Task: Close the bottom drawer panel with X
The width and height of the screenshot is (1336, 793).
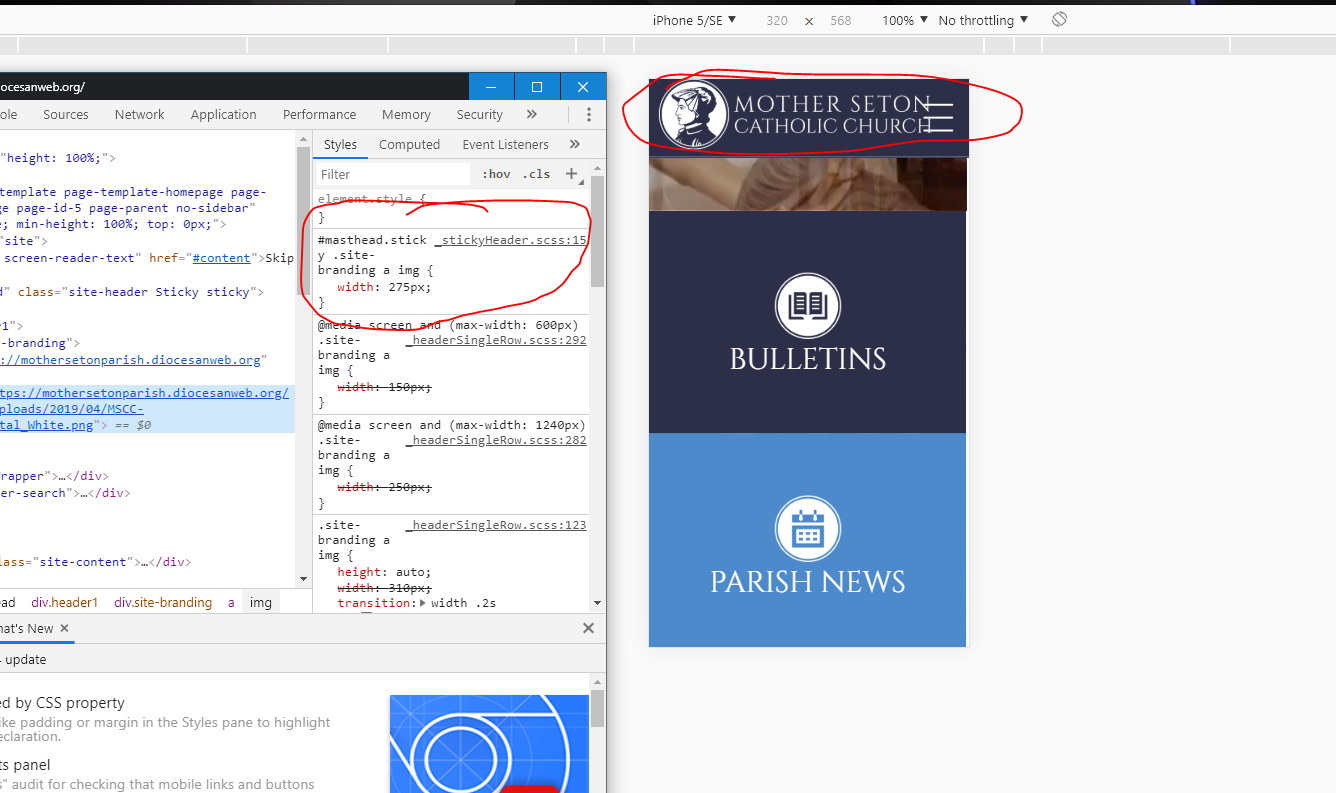Action: (588, 628)
